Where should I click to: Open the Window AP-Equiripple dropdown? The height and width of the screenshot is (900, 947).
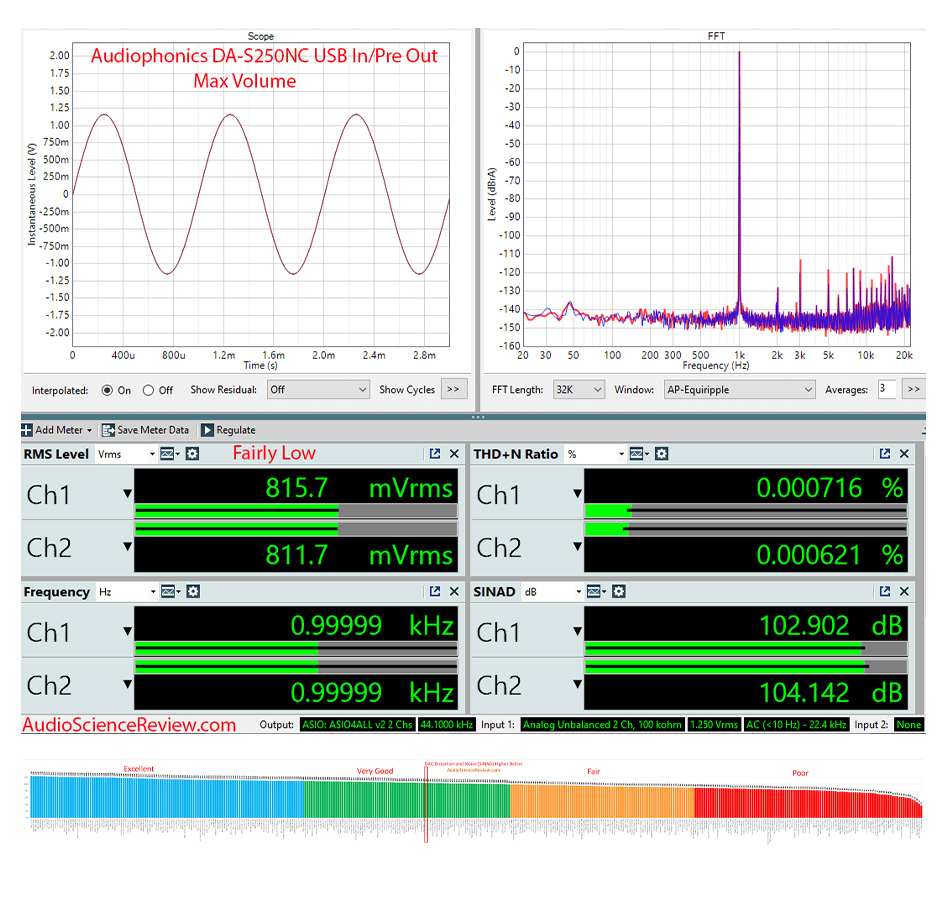[738, 389]
